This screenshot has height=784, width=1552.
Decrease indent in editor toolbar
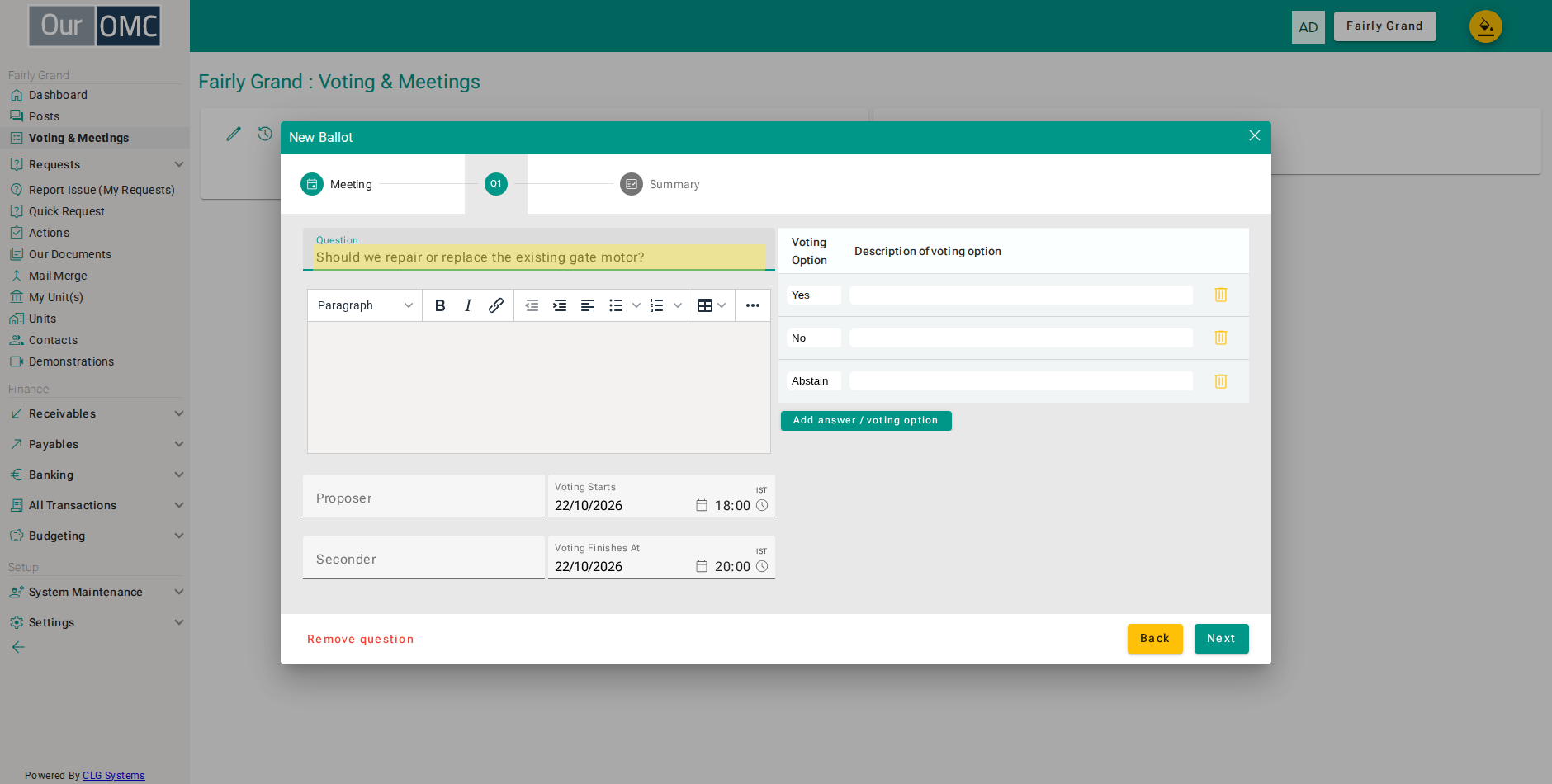click(x=532, y=305)
